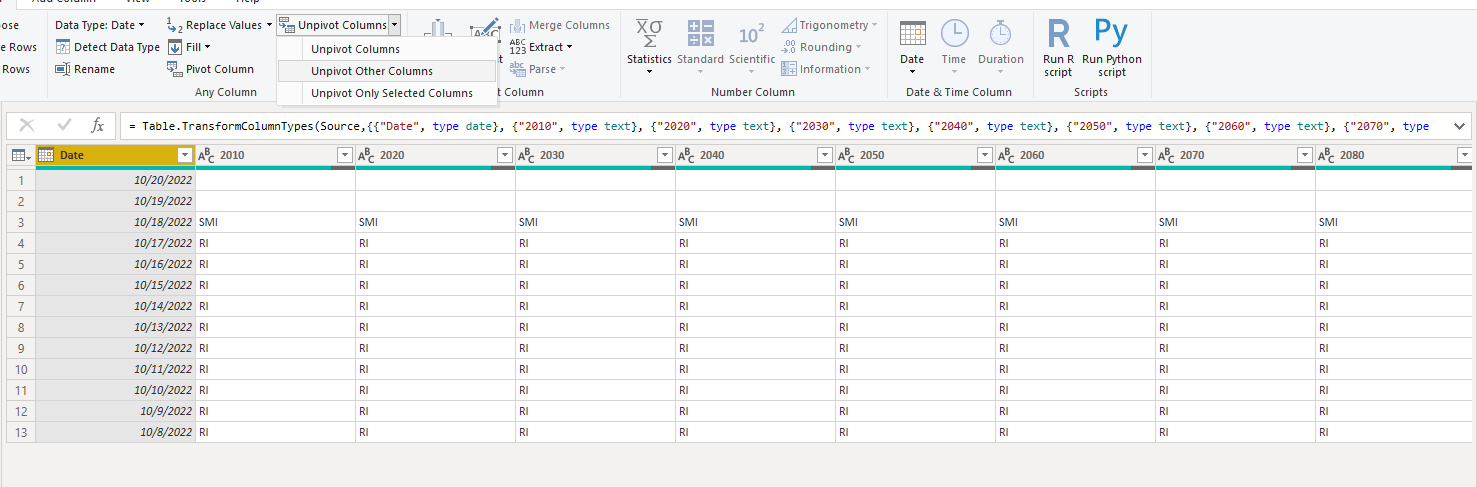Click the Replace Values icon
The width and height of the screenshot is (1477, 487).
[x=174, y=25]
